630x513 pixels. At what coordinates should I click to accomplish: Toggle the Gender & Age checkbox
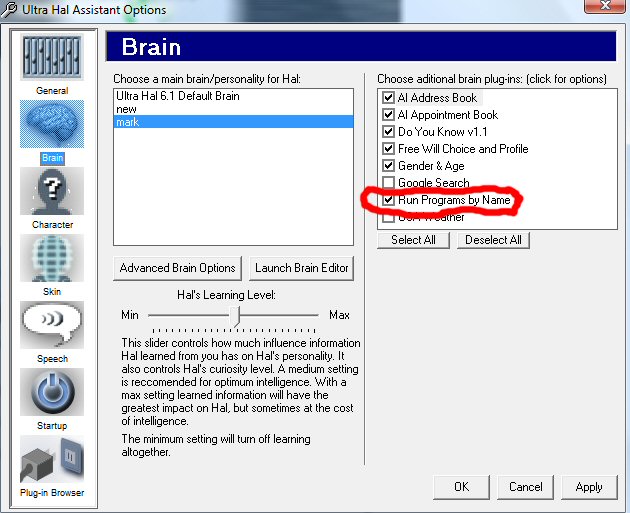pyautogui.click(x=388, y=166)
